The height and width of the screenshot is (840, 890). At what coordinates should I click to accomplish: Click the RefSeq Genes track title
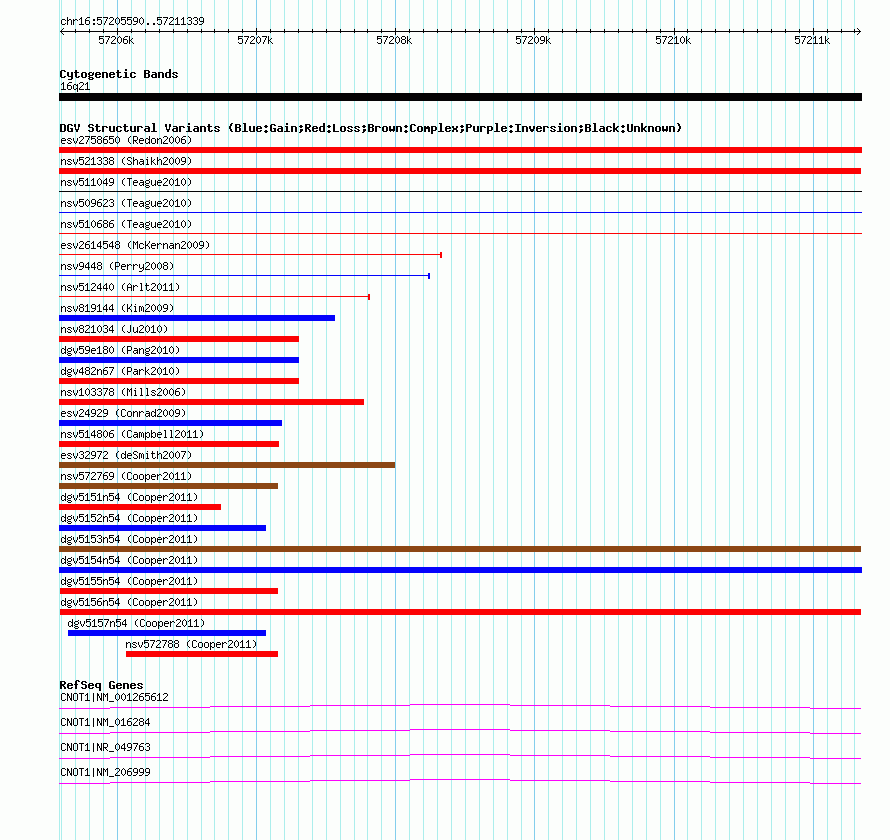tap(102, 685)
